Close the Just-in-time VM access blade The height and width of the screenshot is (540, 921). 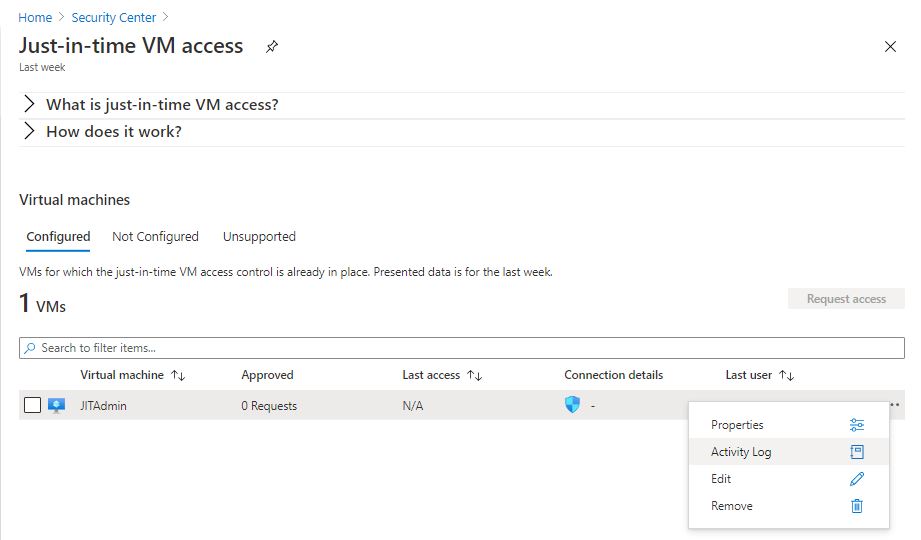coord(890,46)
